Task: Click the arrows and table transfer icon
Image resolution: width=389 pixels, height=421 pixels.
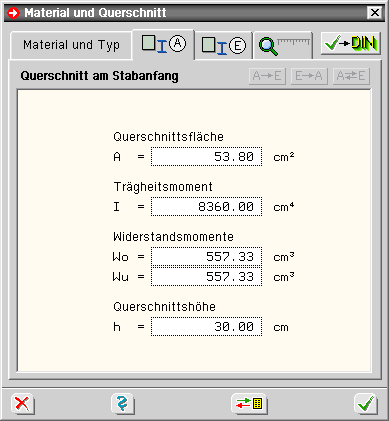Action: (x=249, y=404)
